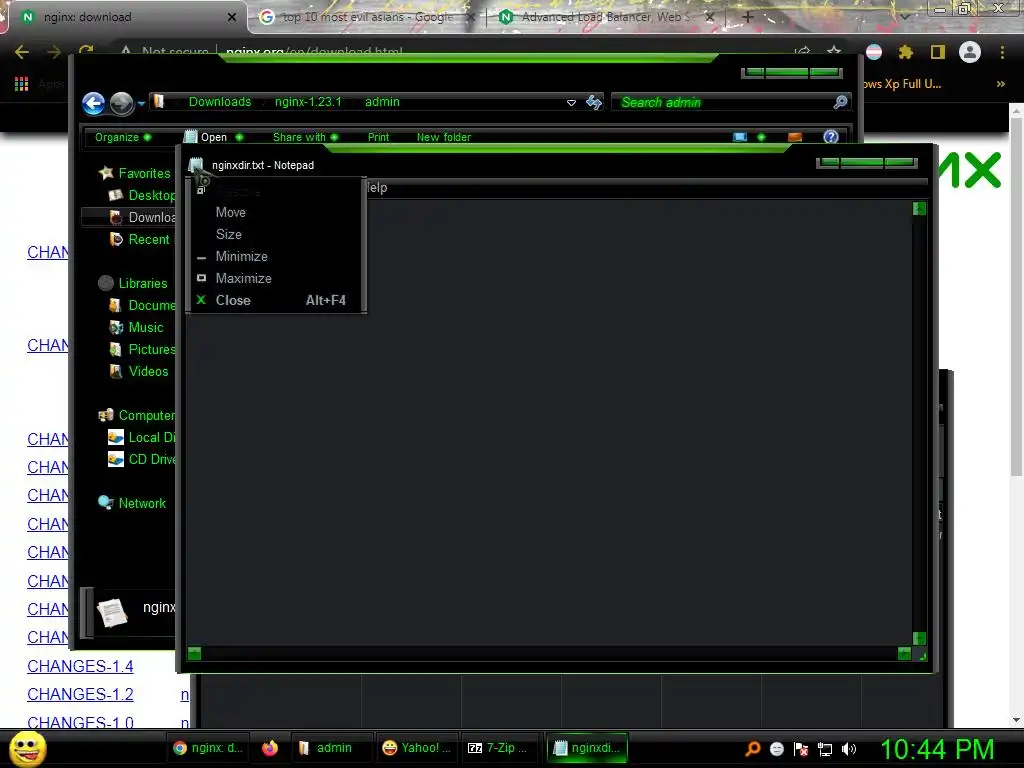Click Downloads in the Explorer address path

220,102
